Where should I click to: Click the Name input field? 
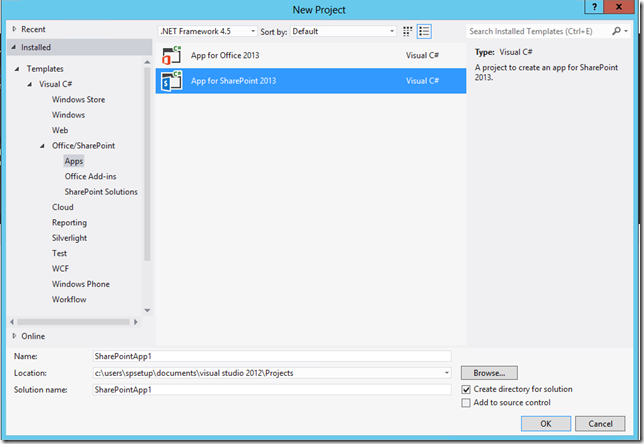272,356
